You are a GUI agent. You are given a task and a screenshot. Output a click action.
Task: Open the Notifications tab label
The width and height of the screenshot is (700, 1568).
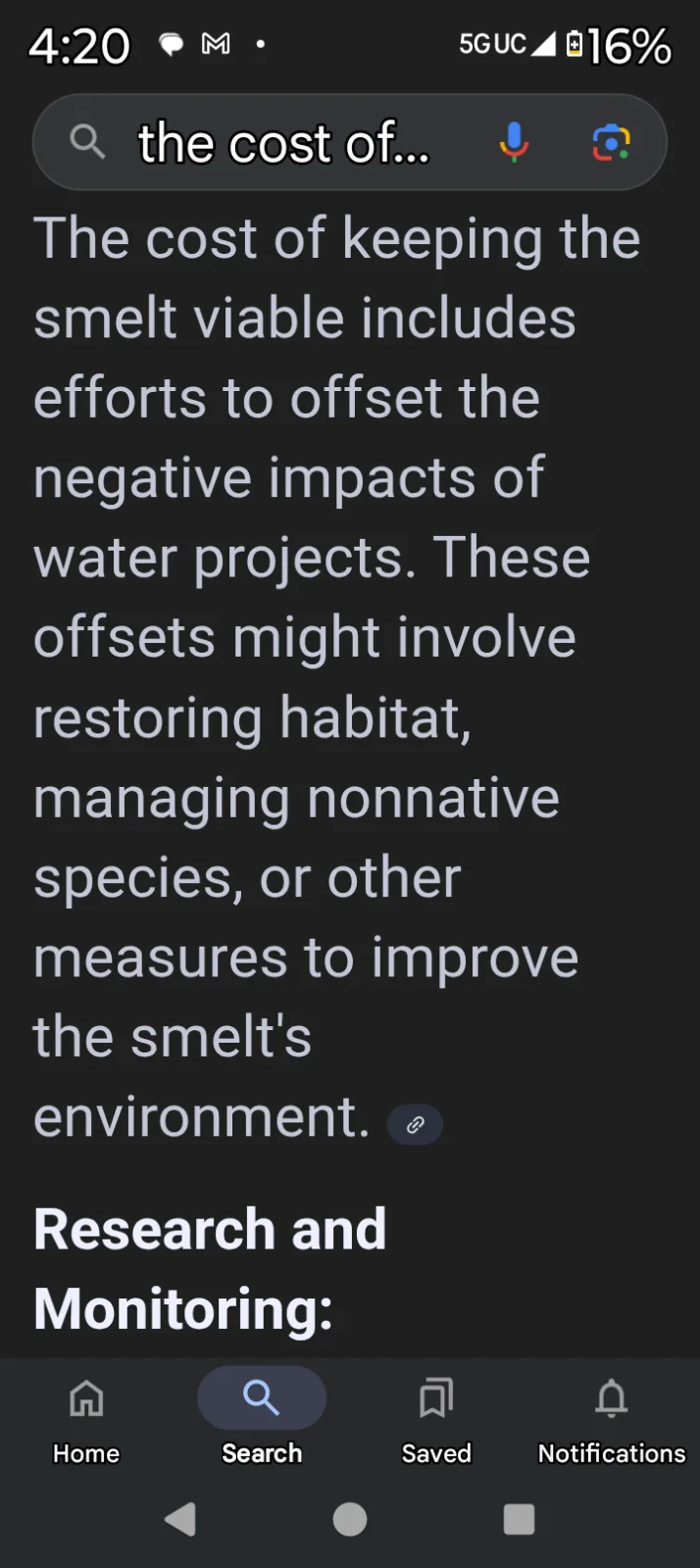pos(611,1453)
